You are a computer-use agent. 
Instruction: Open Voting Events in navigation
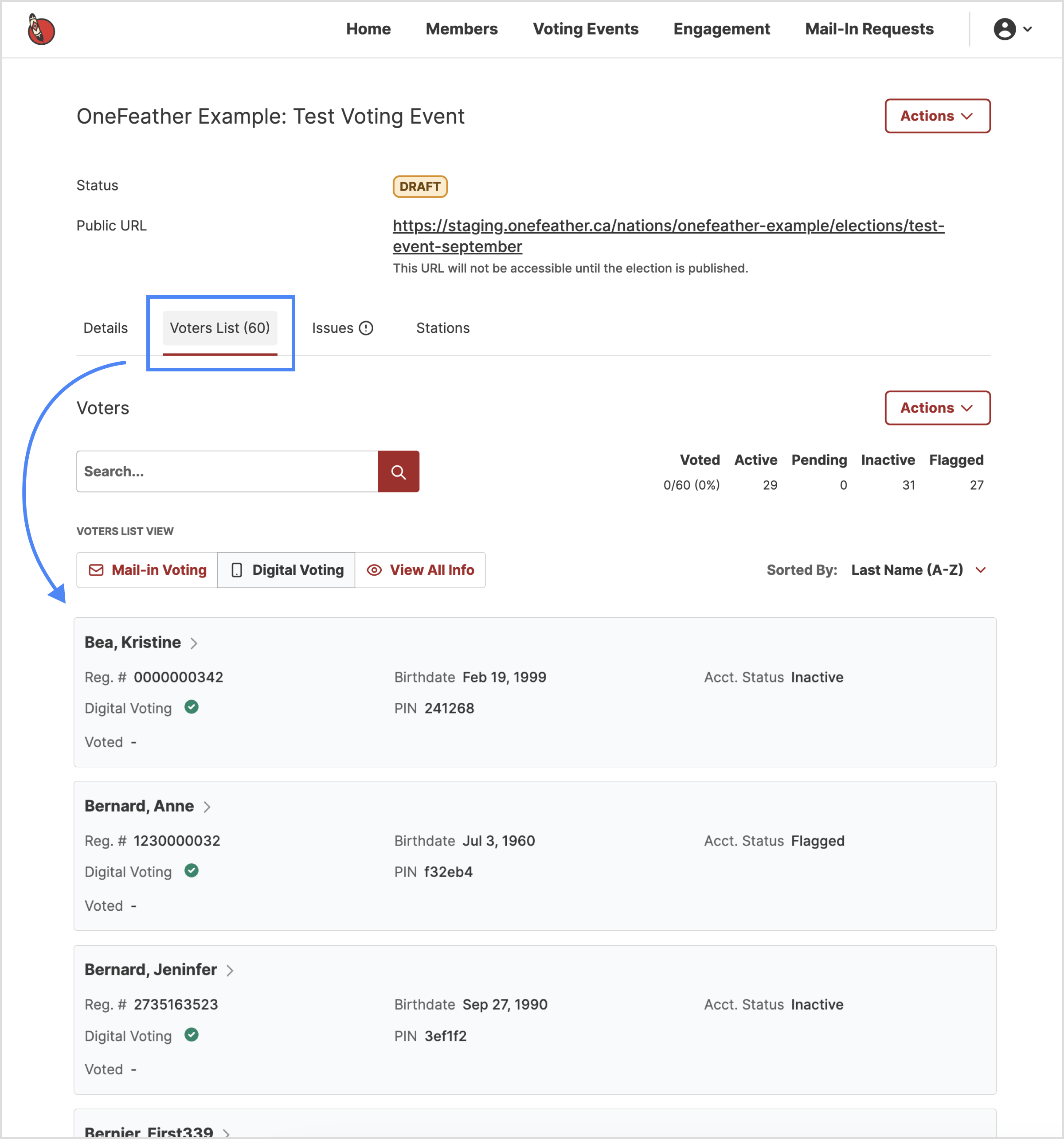tap(585, 29)
